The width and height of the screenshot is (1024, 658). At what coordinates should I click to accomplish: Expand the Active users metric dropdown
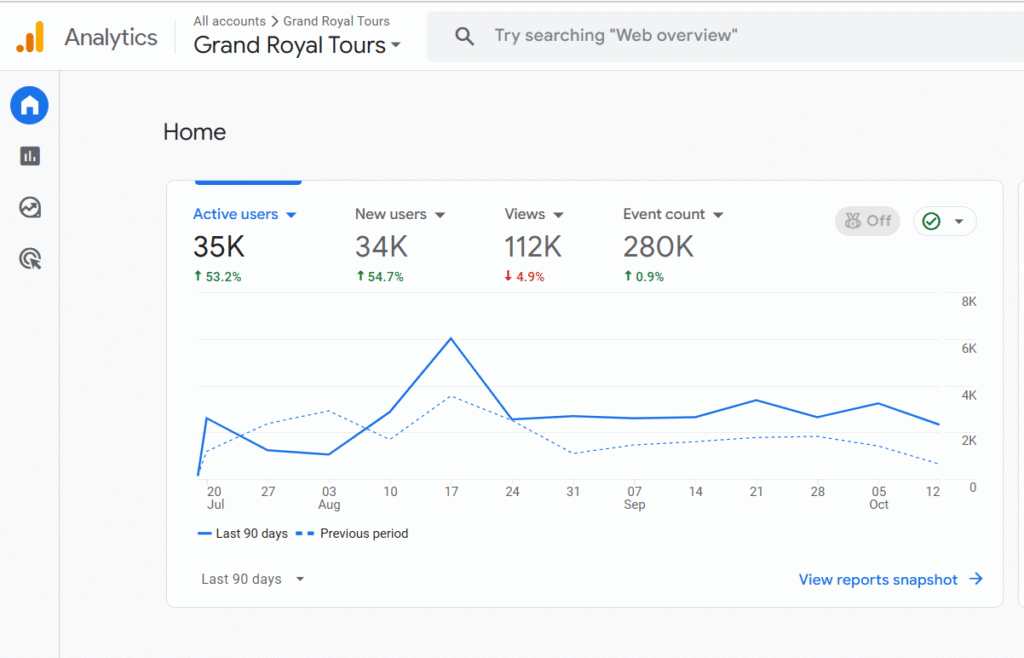pyautogui.click(x=291, y=215)
